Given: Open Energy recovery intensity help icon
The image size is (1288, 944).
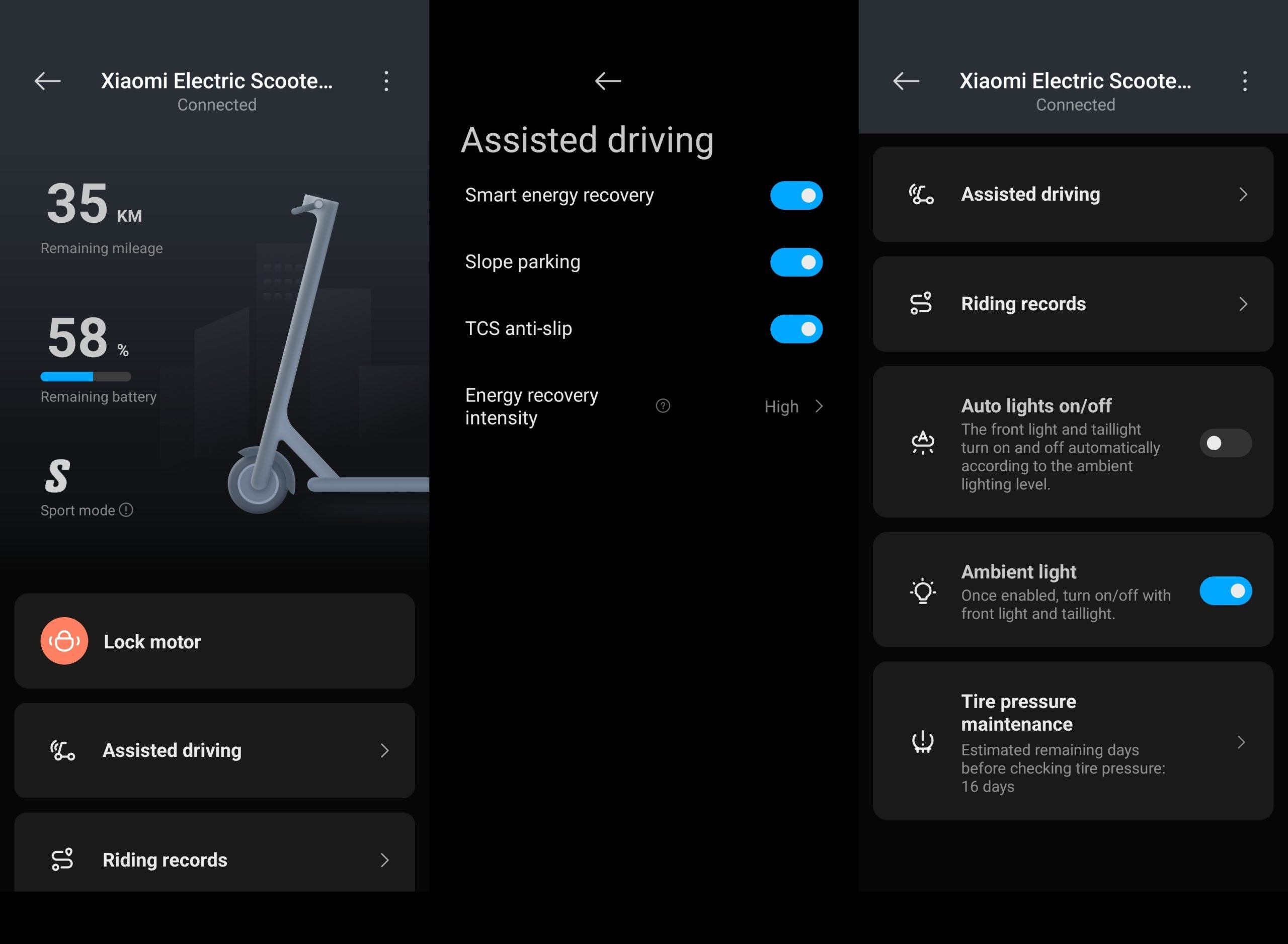Looking at the screenshot, I should click(663, 406).
